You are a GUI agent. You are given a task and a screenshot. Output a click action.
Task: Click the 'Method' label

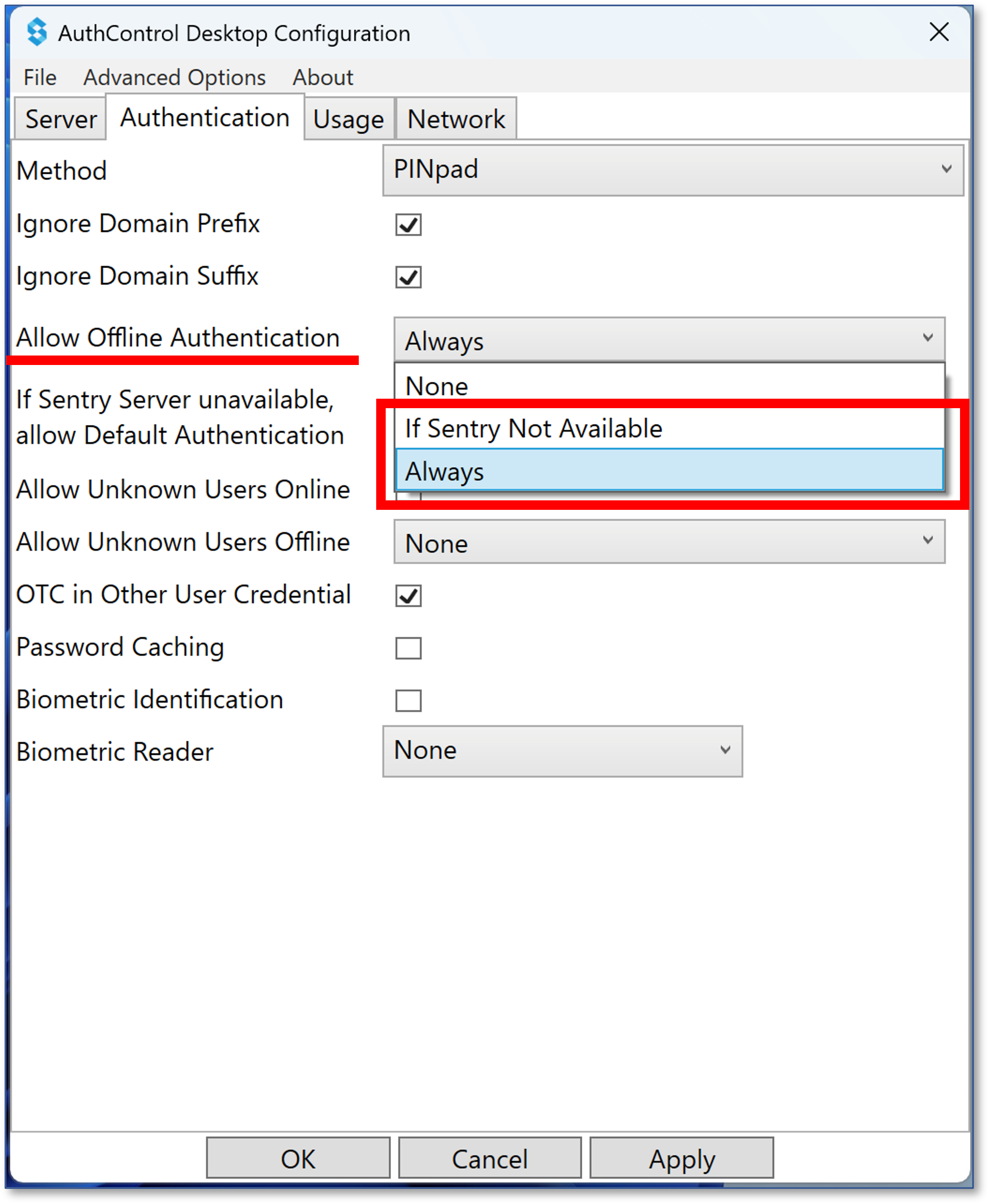62,171
